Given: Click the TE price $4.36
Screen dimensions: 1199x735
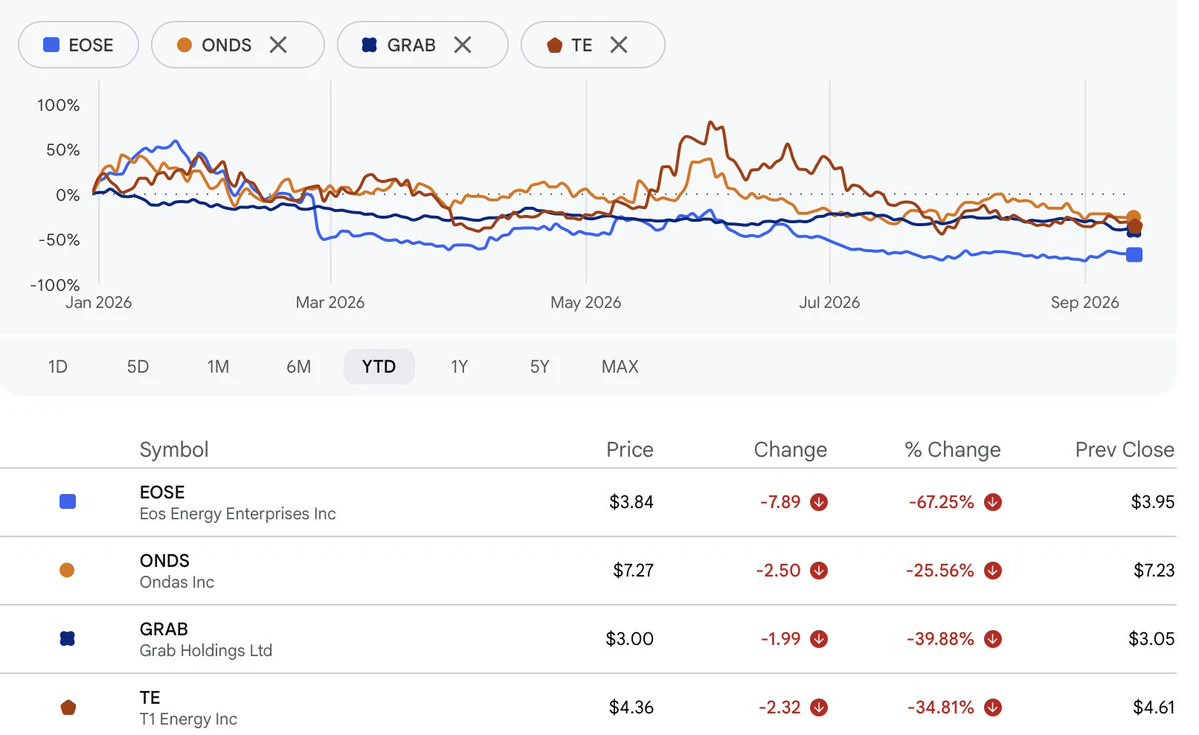Looking at the screenshot, I should [x=631, y=707].
